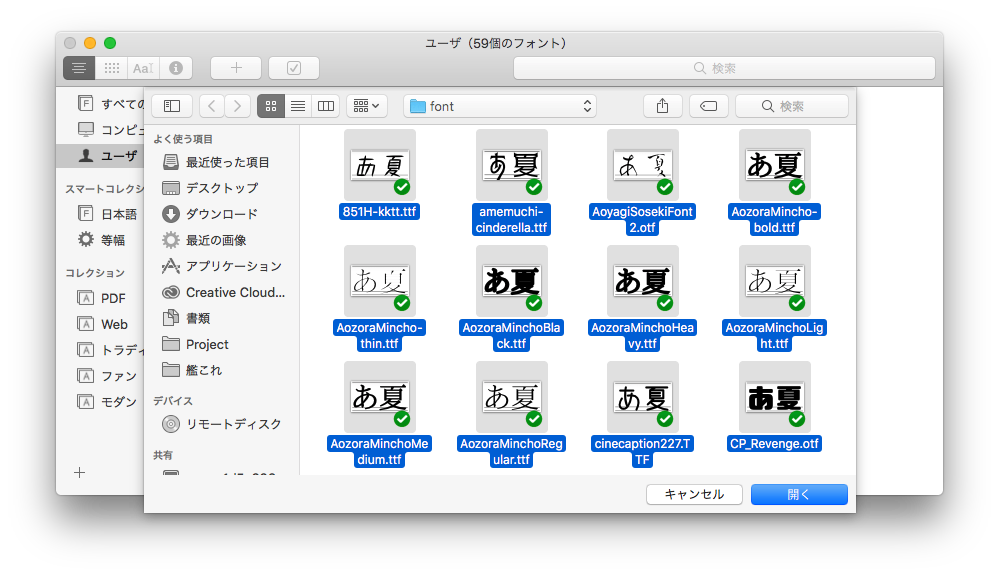The width and height of the screenshot is (999, 575).
Task: Toggle the file dialog sidebar
Action: (172, 106)
